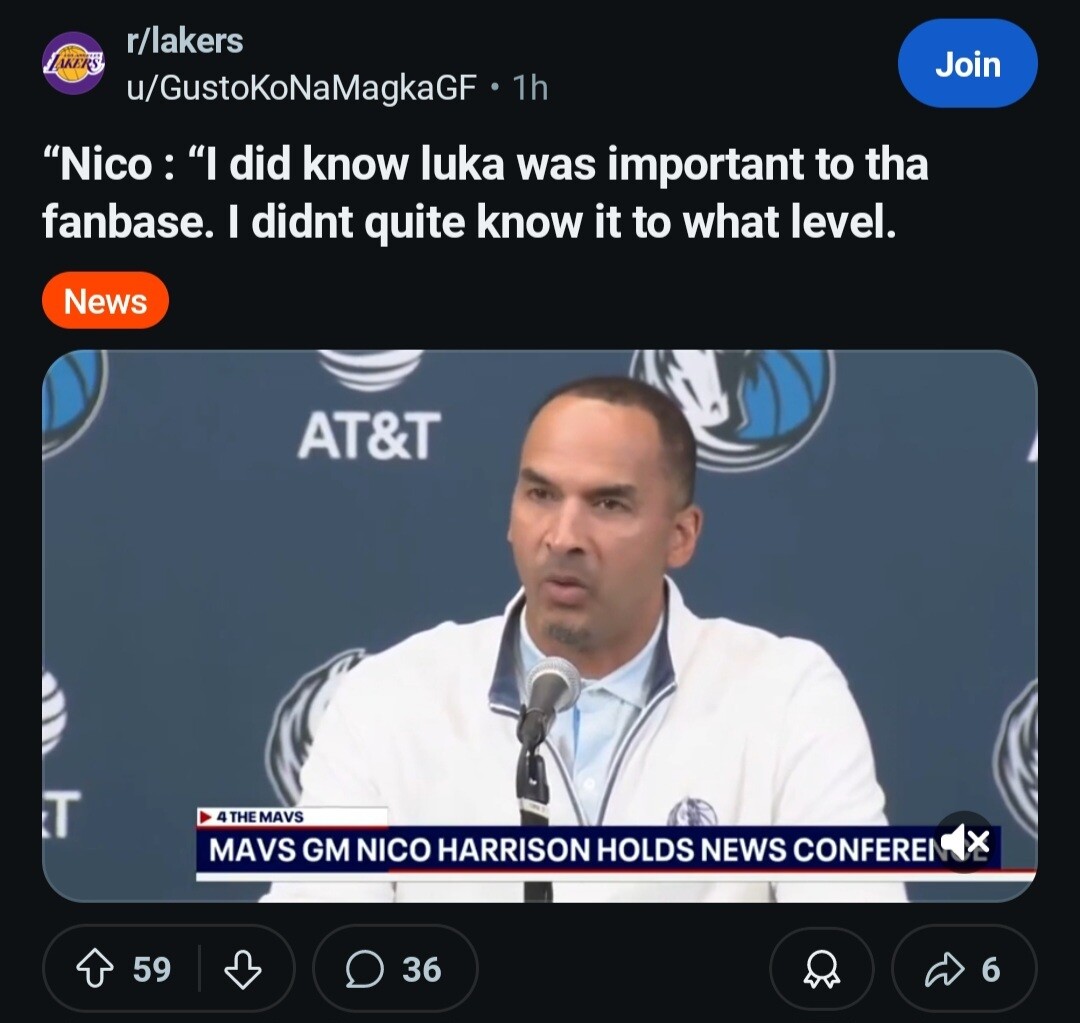Open the Lakers subreddit avatar
This screenshot has width=1080, height=1023.
[72, 62]
